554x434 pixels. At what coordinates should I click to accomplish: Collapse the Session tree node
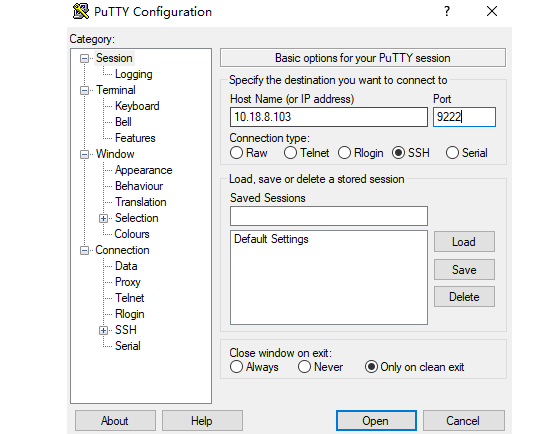pyautogui.click(x=84, y=58)
